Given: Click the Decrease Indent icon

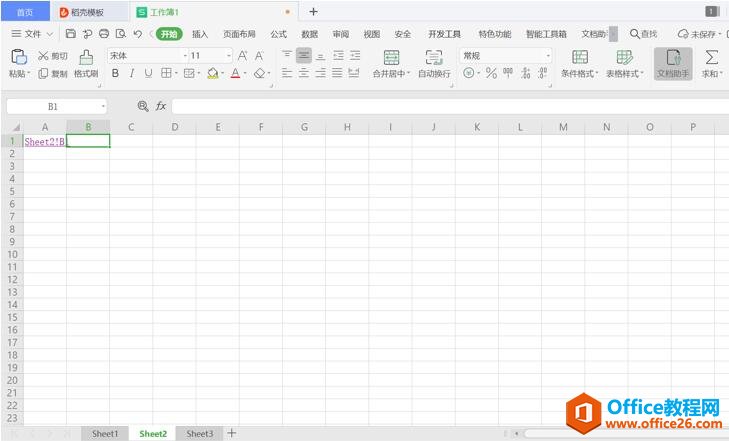Looking at the screenshot, I should [x=338, y=56].
